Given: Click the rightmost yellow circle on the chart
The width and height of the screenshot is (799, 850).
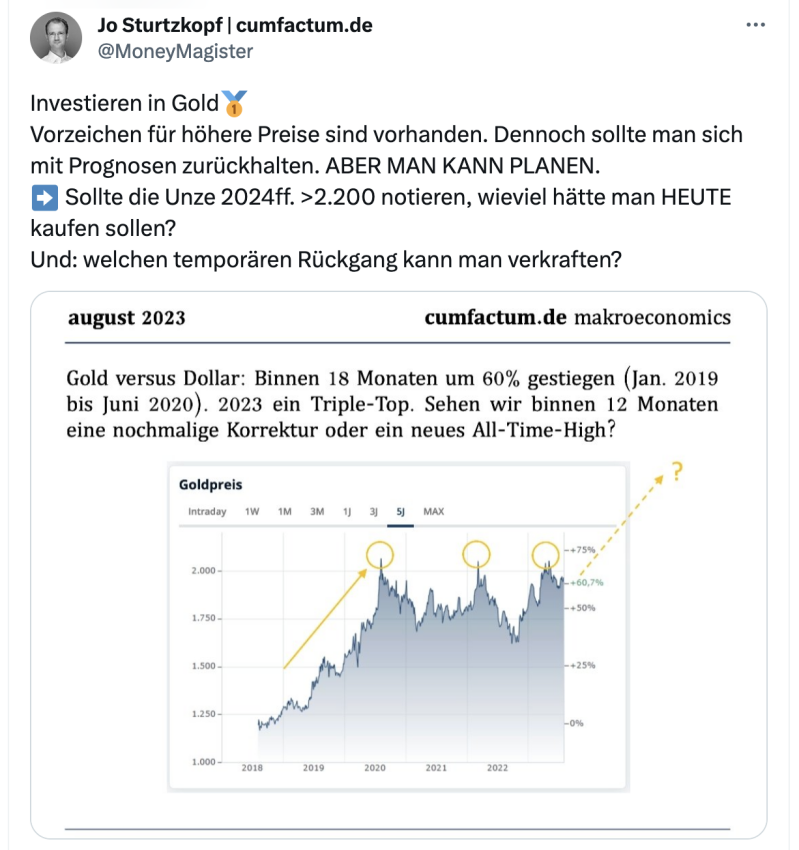Looking at the screenshot, I should pyautogui.click(x=545, y=554).
